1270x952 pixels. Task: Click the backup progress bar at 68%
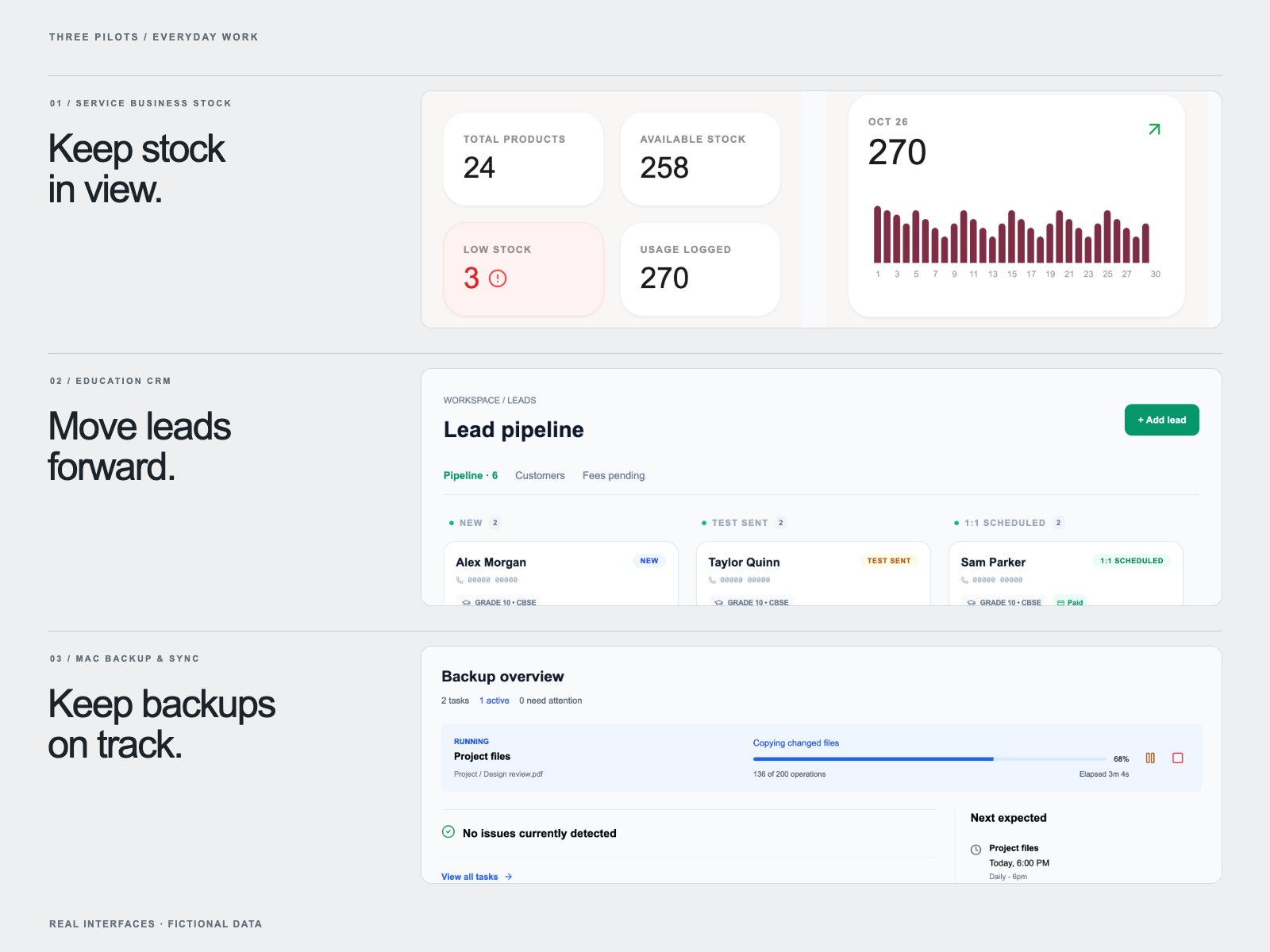[x=929, y=759]
